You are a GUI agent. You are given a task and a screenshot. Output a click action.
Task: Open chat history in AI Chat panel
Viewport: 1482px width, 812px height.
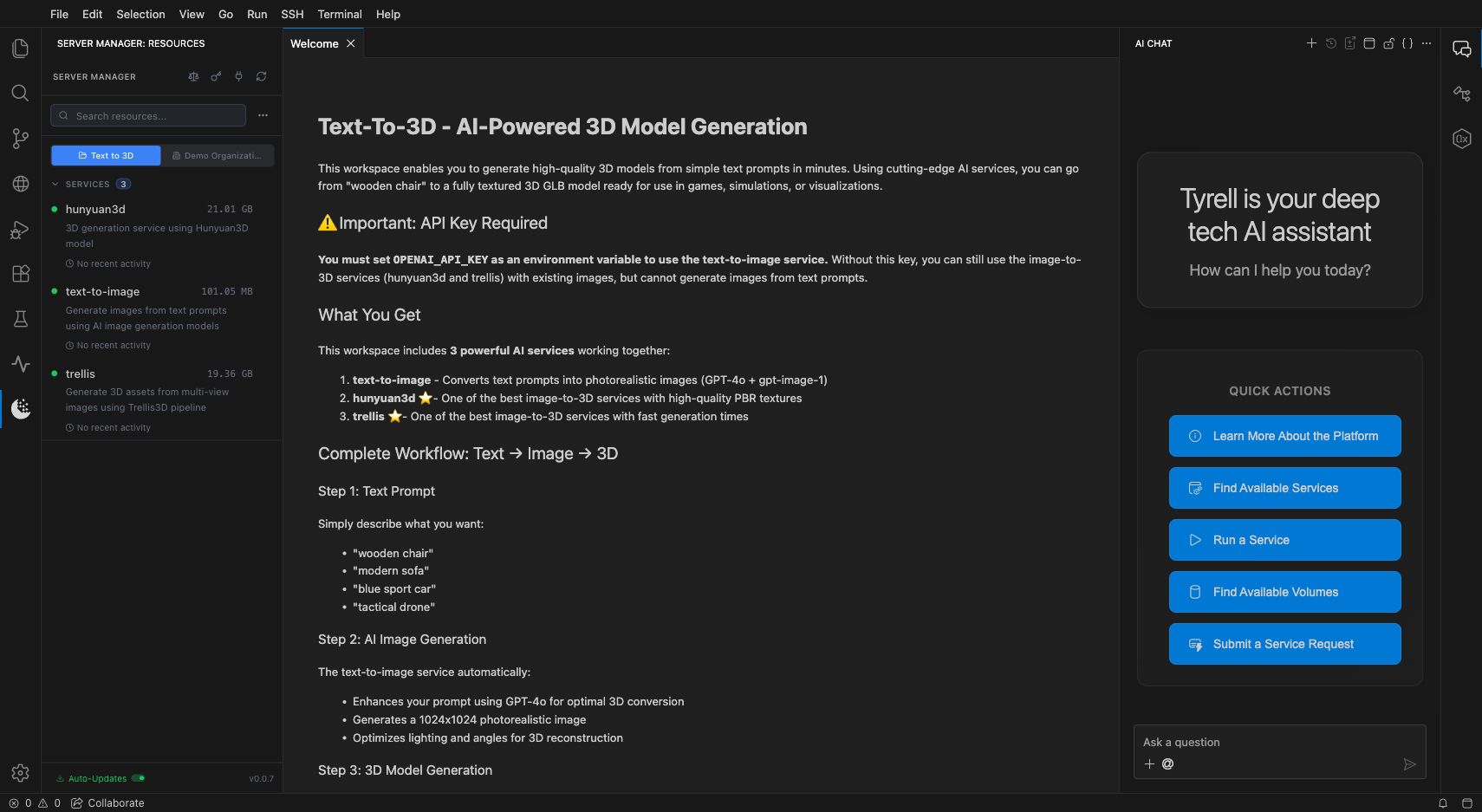click(x=1330, y=42)
